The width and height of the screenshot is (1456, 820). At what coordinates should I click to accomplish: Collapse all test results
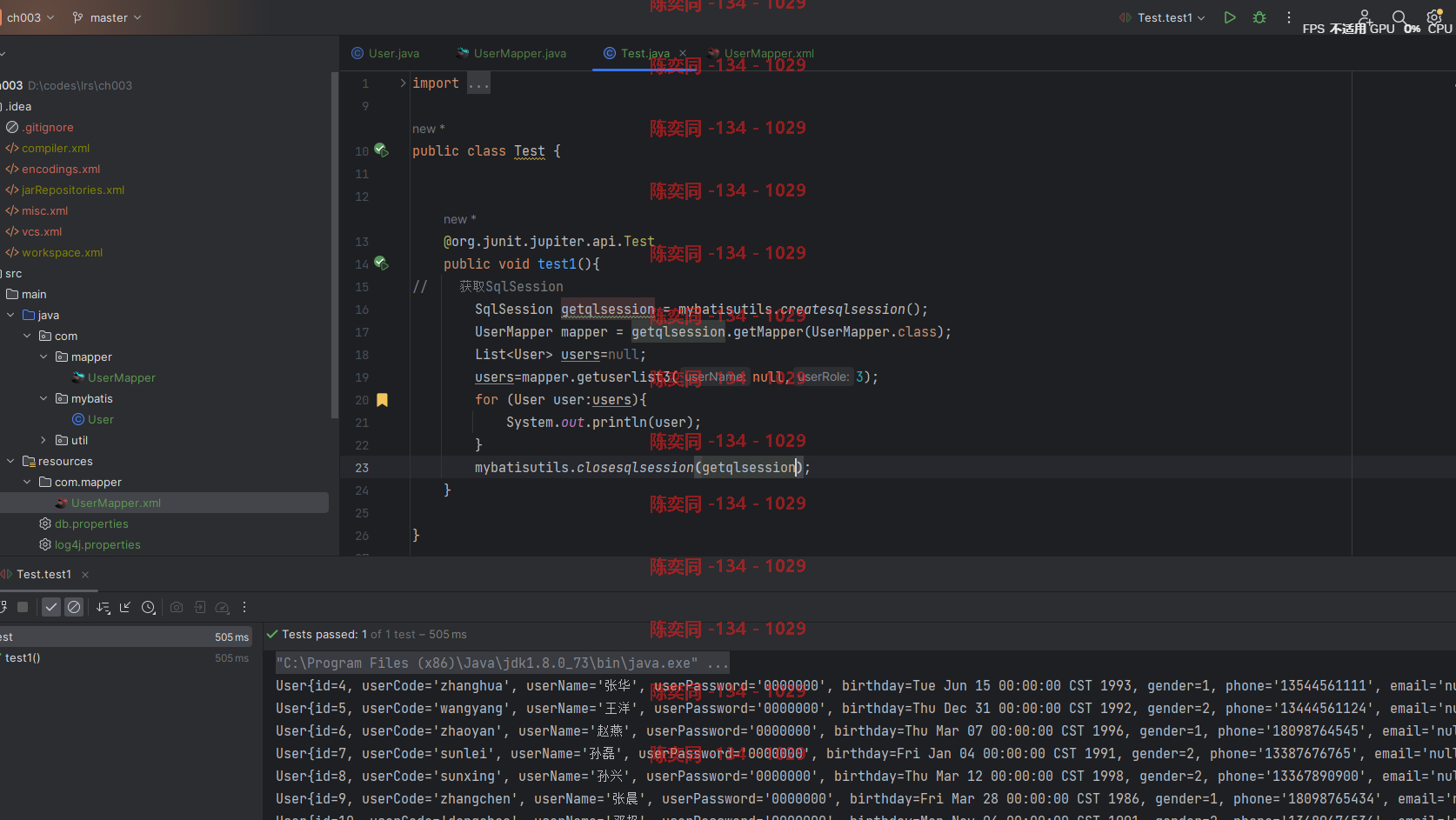click(x=125, y=607)
